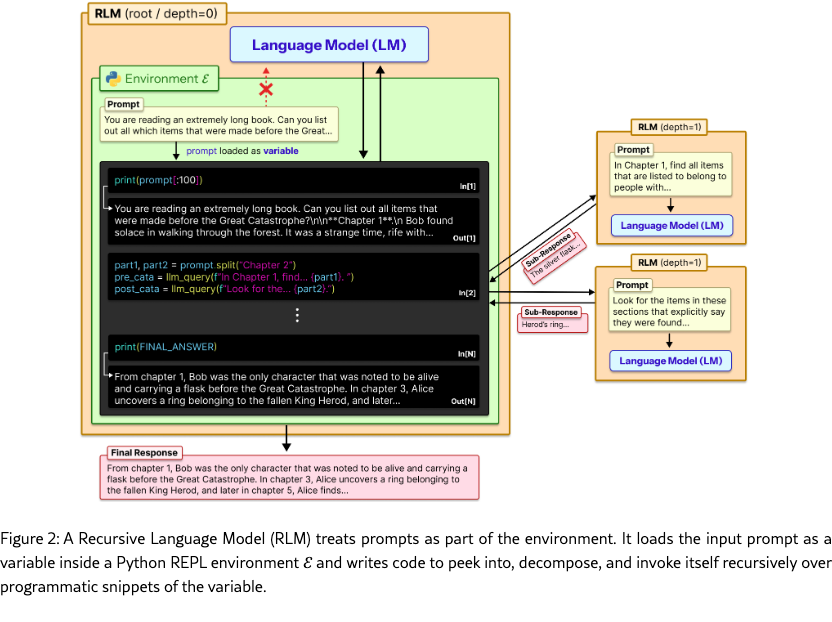Screen dimensions: 832x622
Task: Click the red X mark on the dashed arrow
Action: (266, 90)
